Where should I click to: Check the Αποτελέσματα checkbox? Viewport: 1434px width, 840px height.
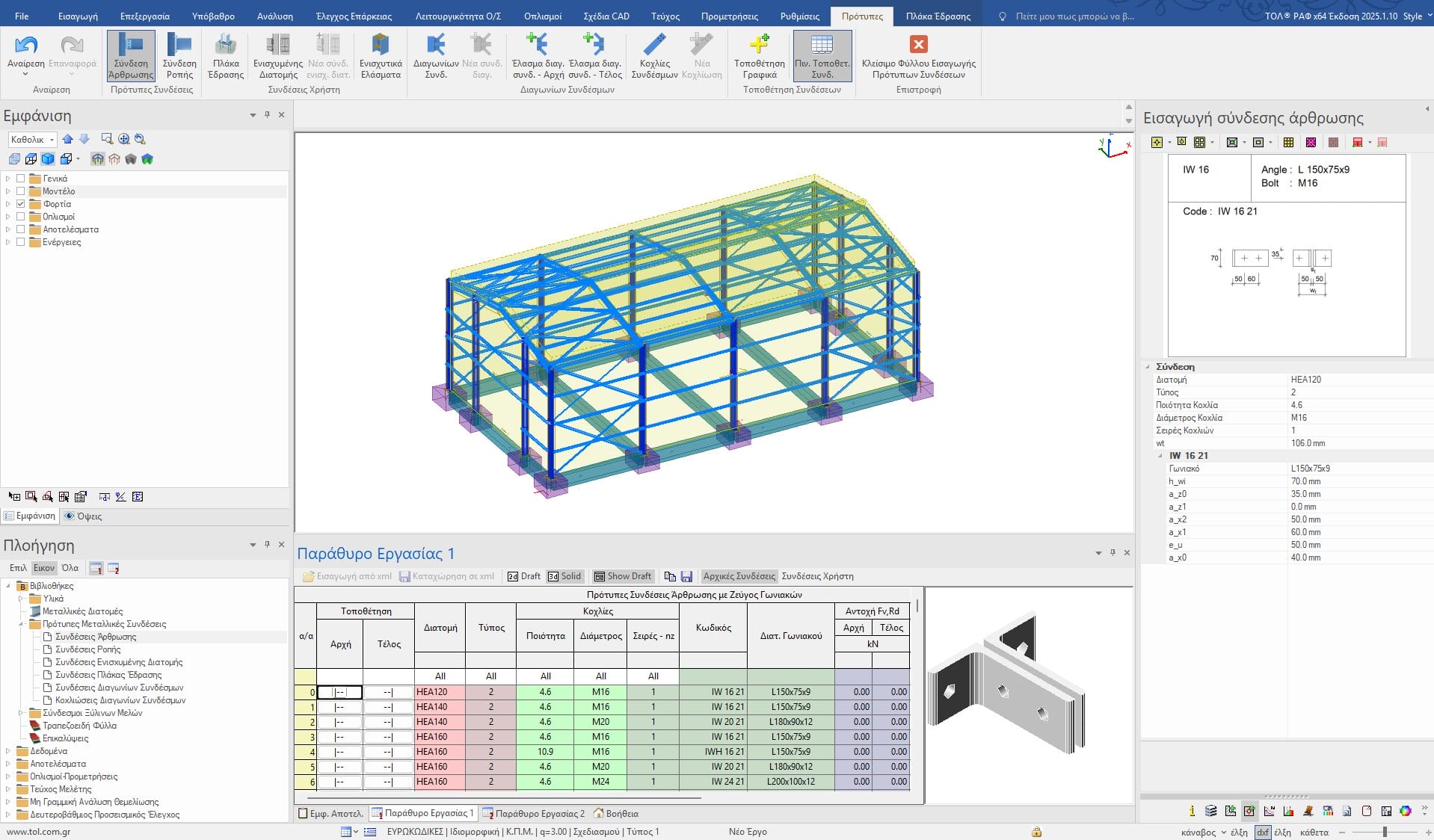click(x=21, y=229)
